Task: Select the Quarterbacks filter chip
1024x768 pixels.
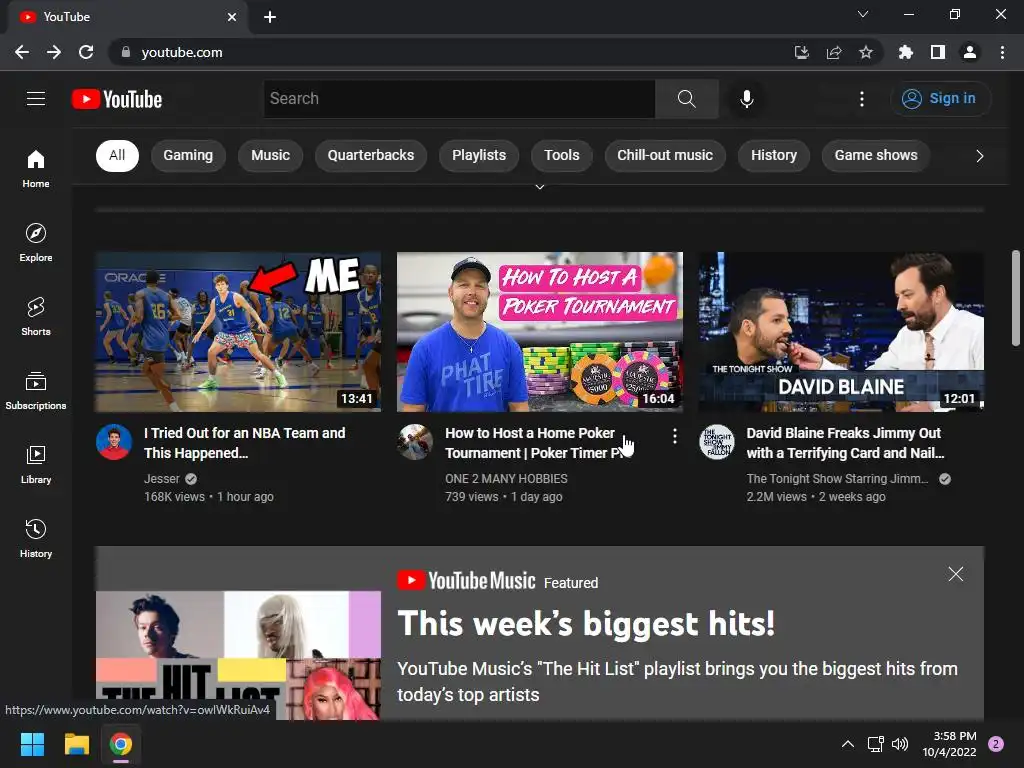Action: tap(371, 155)
